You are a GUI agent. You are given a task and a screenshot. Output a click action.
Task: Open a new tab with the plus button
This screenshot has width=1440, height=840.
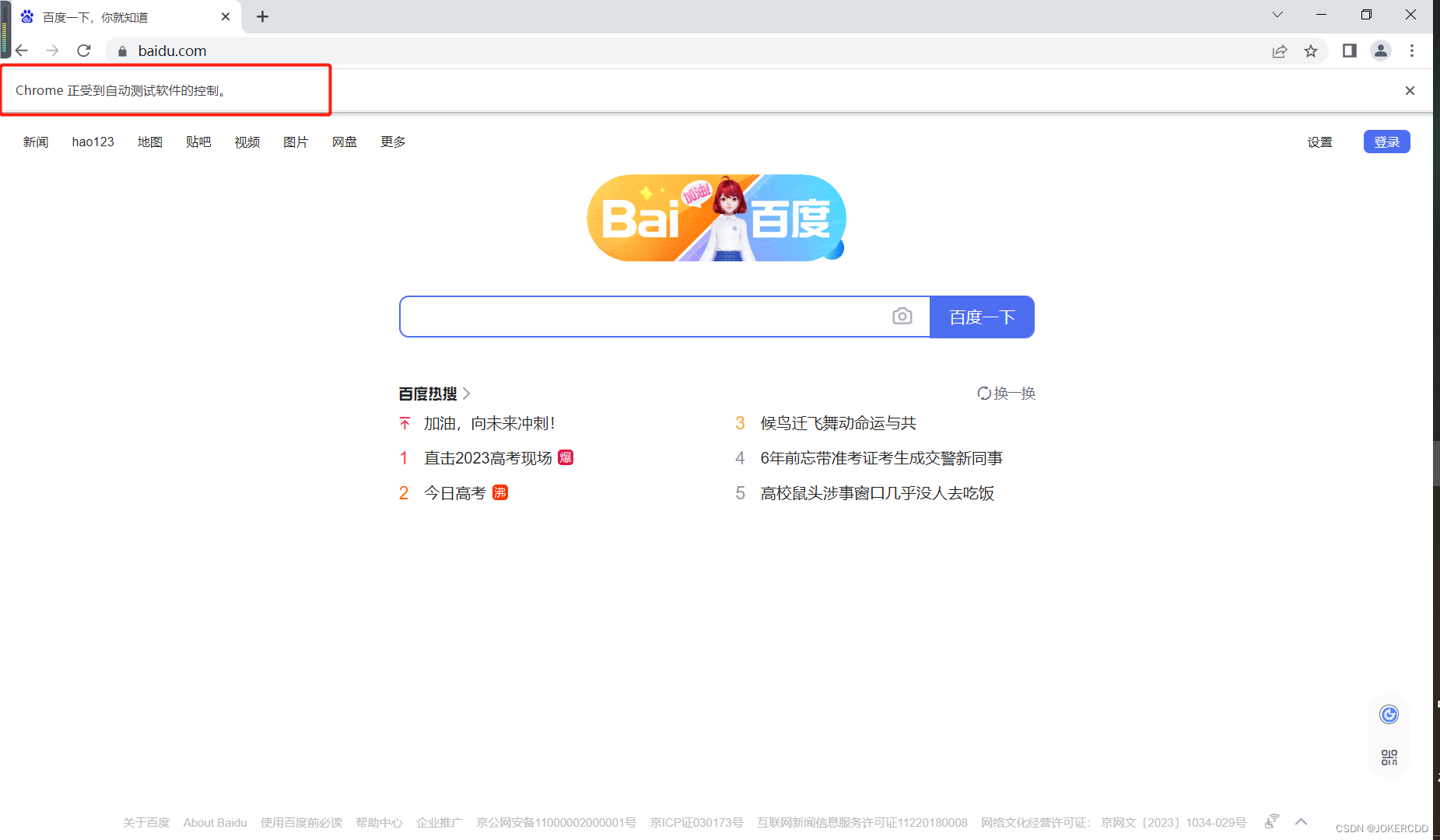[263, 16]
